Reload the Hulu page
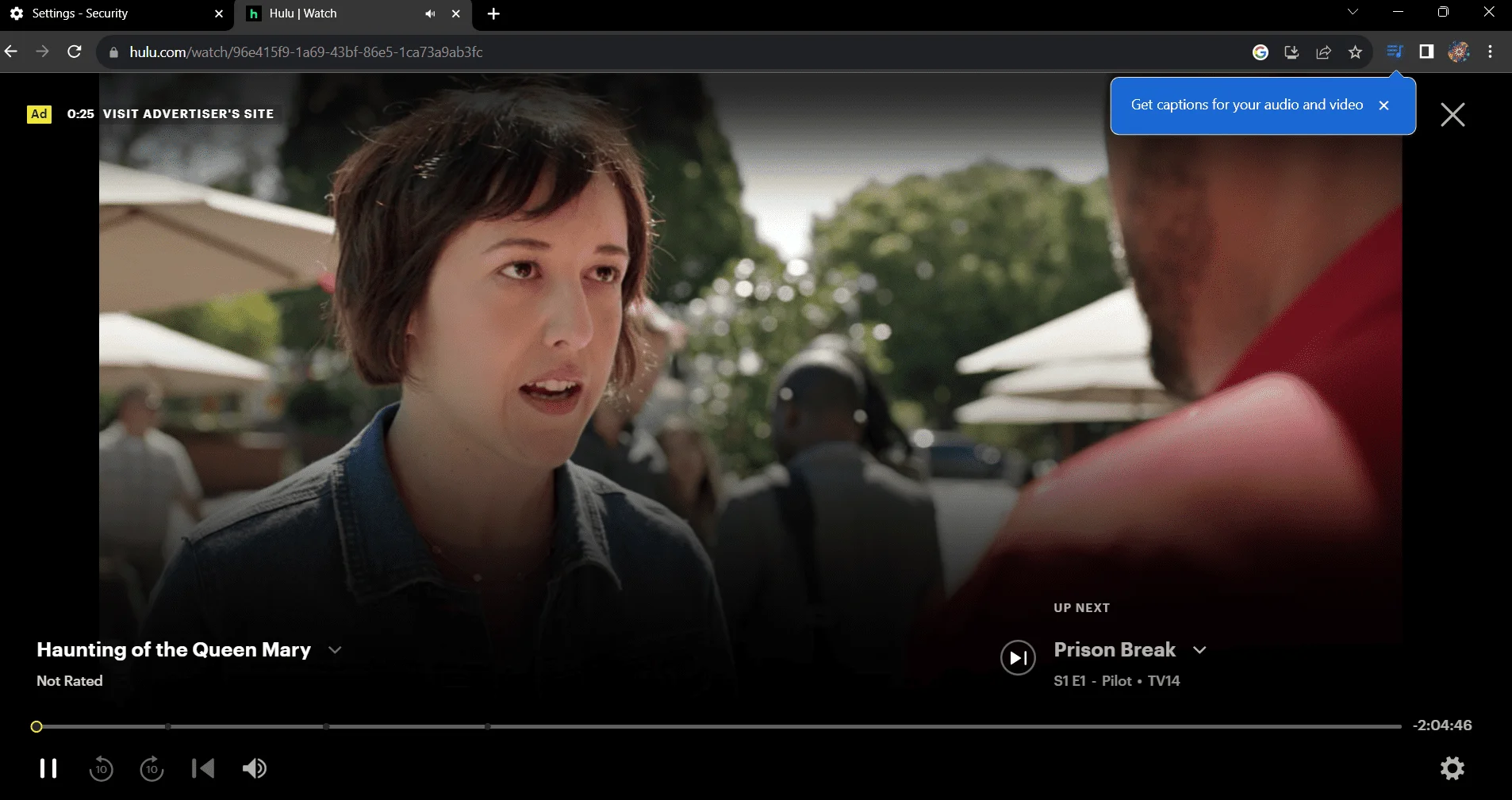 point(75,52)
